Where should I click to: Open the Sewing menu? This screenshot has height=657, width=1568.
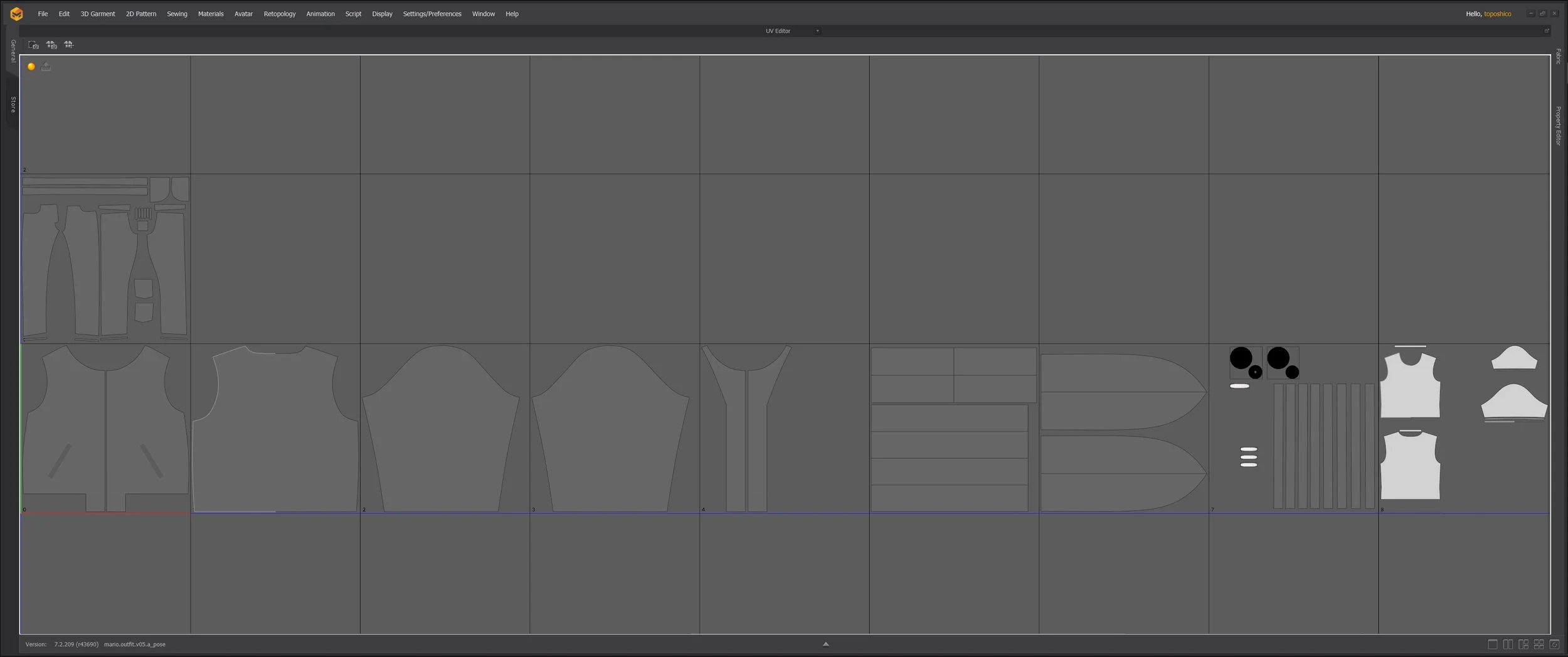click(177, 14)
